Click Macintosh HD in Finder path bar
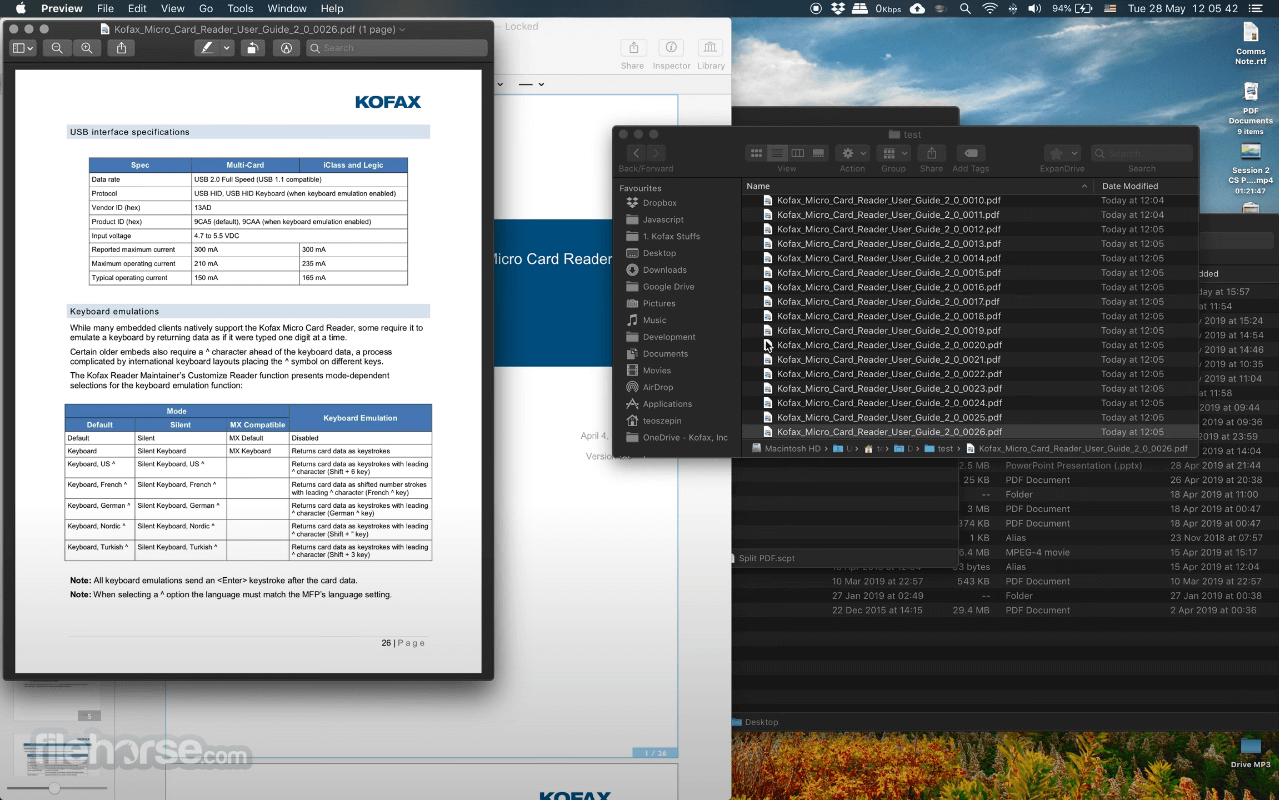 (x=786, y=449)
